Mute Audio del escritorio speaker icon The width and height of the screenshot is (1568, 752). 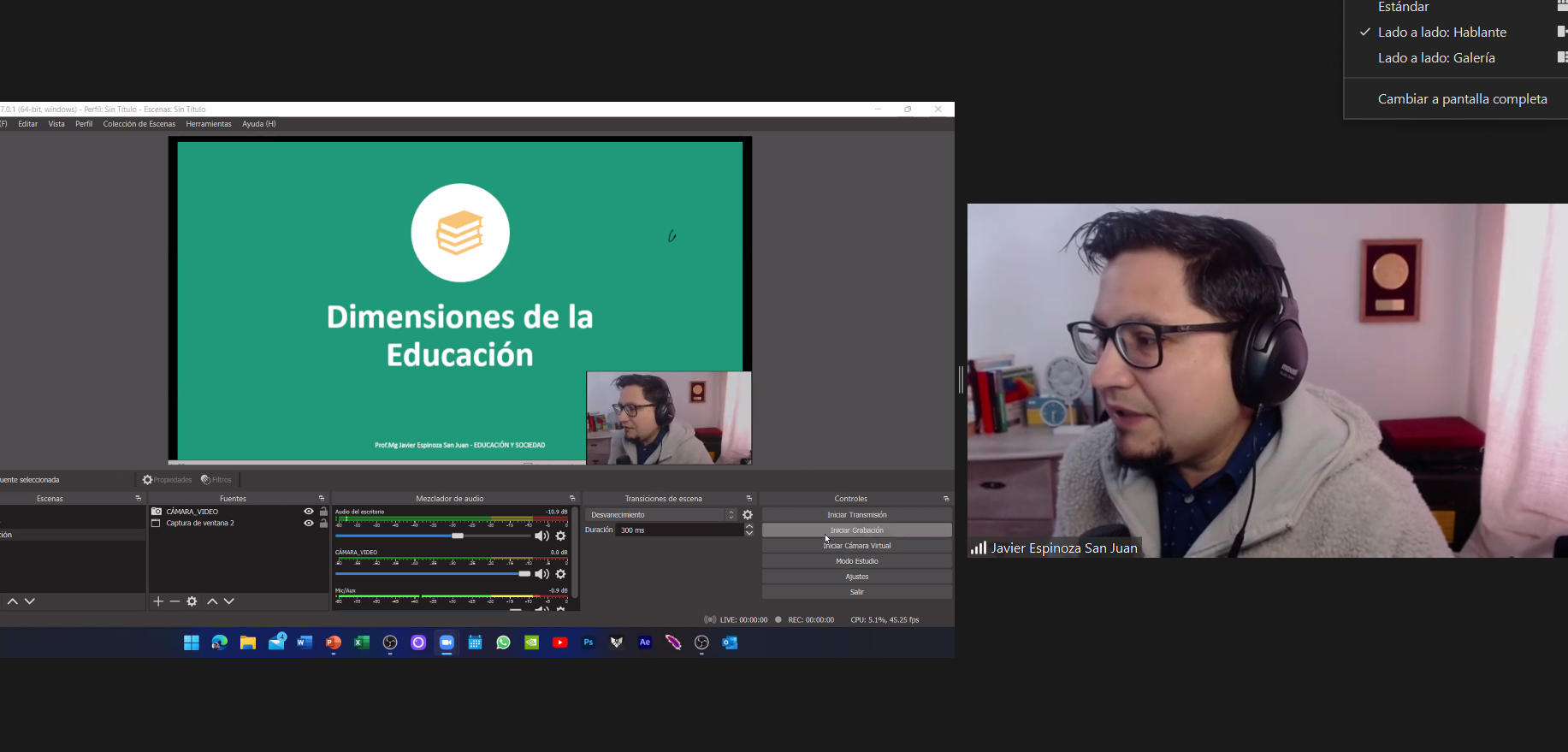(541, 536)
